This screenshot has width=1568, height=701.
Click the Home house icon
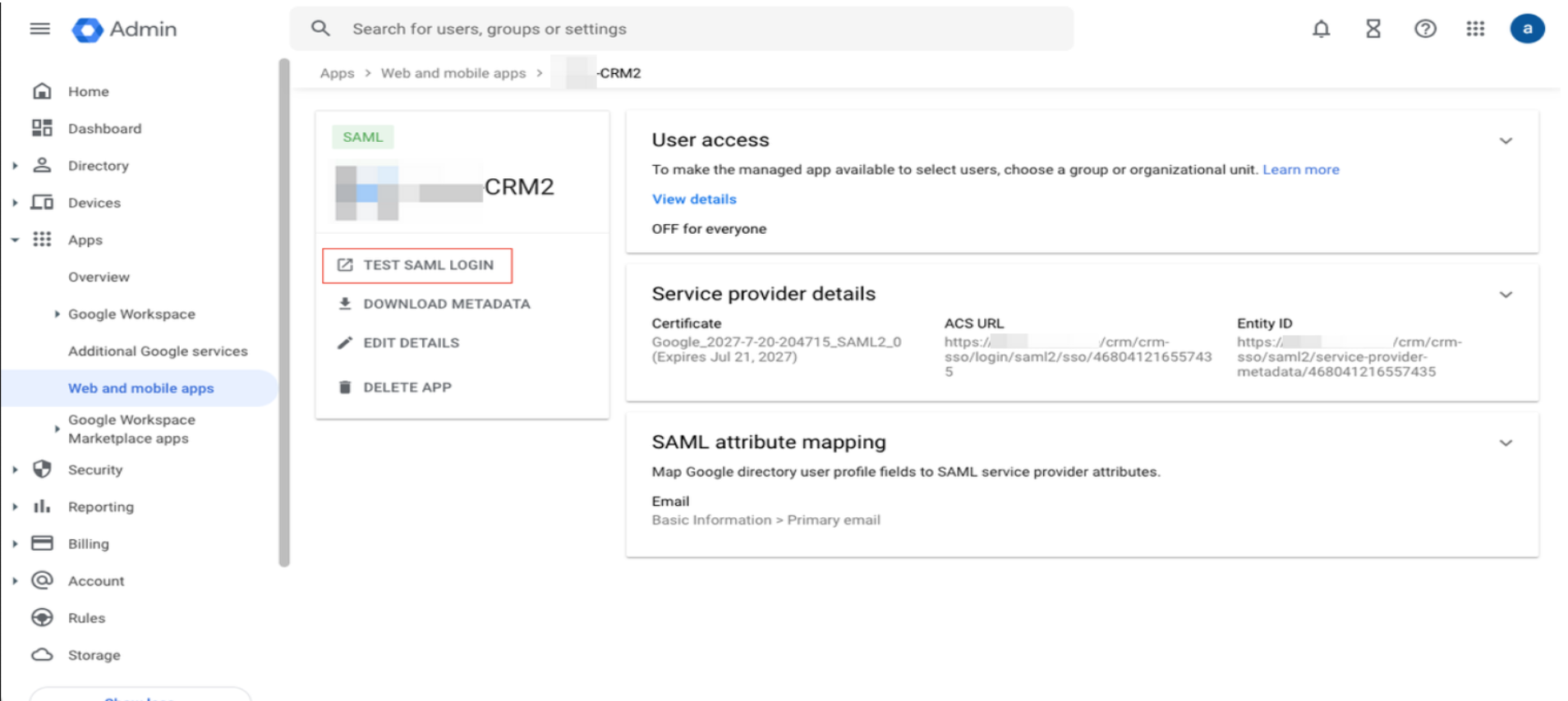point(42,91)
